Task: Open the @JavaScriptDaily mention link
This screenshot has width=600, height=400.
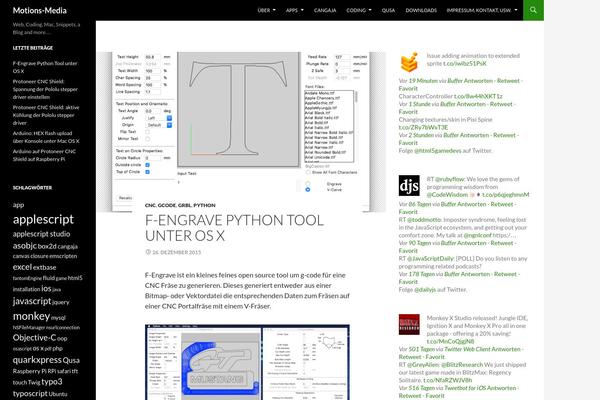Action: [x=430, y=258]
